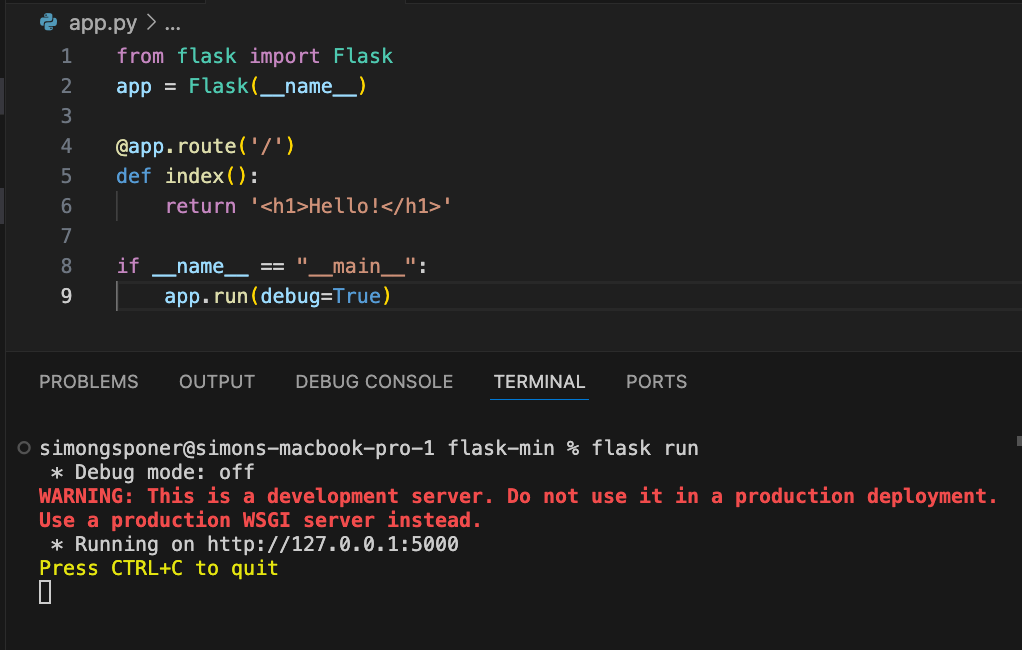Screen dimensions: 1022x650
Task: Open the PORTS panel
Action: 656,381
